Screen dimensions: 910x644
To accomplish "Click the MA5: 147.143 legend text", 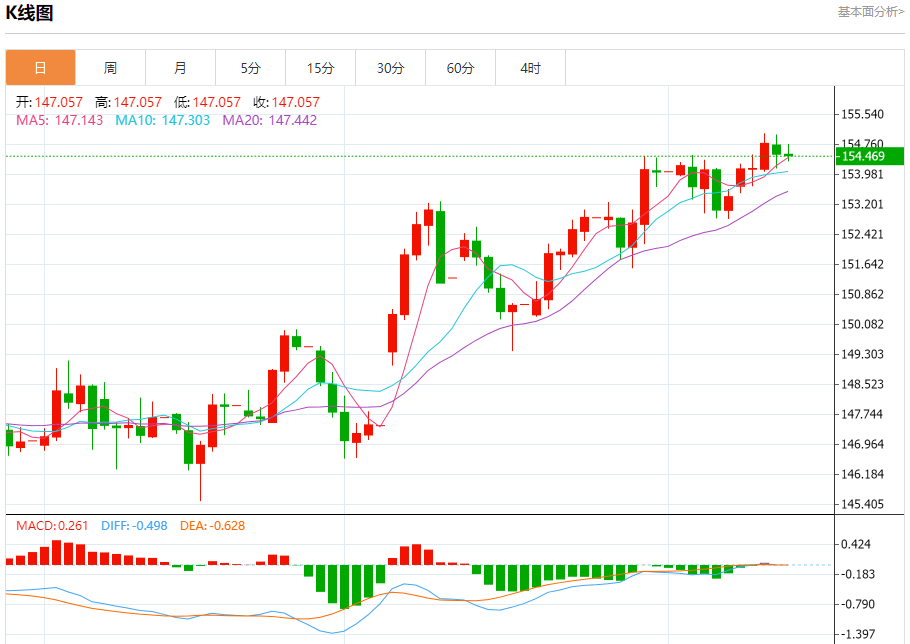I will click(59, 120).
